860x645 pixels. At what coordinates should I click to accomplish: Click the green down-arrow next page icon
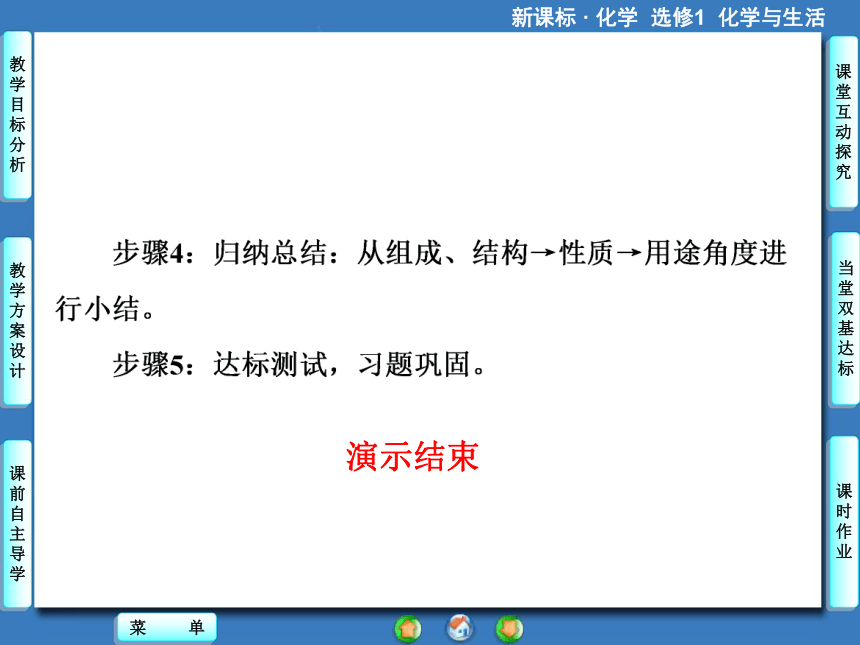click(x=510, y=629)
